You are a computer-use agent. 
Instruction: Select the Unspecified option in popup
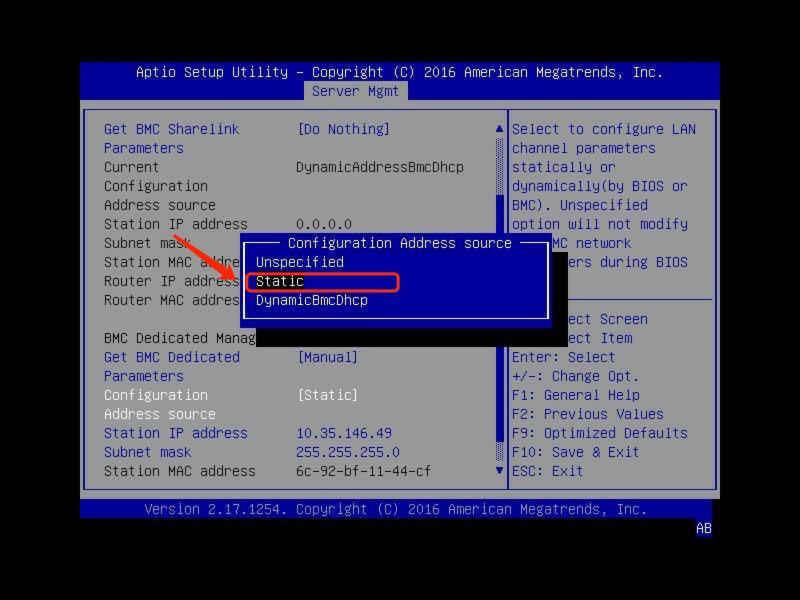click(299, 262)
